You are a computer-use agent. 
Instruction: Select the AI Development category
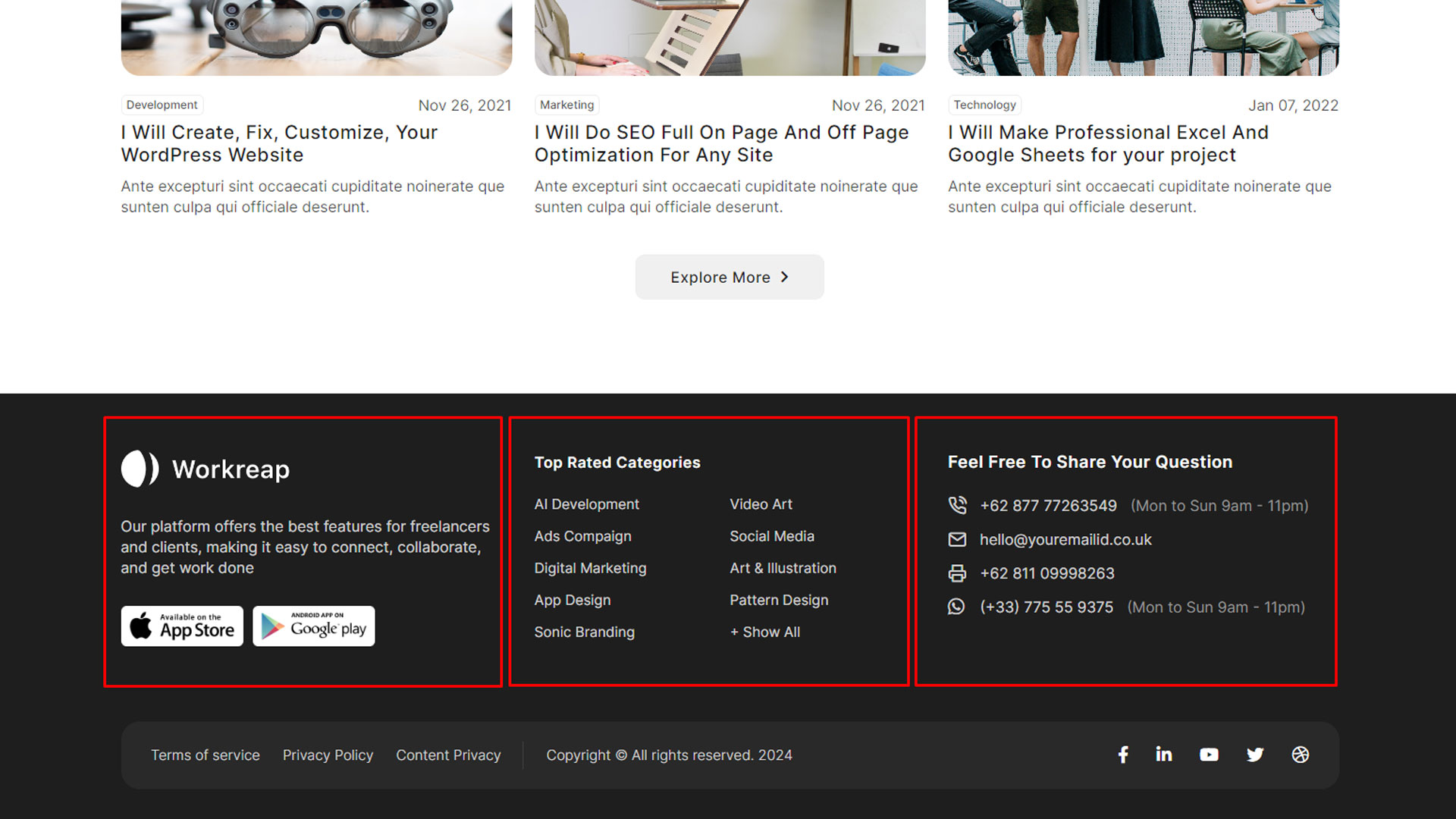coord(586,504)
